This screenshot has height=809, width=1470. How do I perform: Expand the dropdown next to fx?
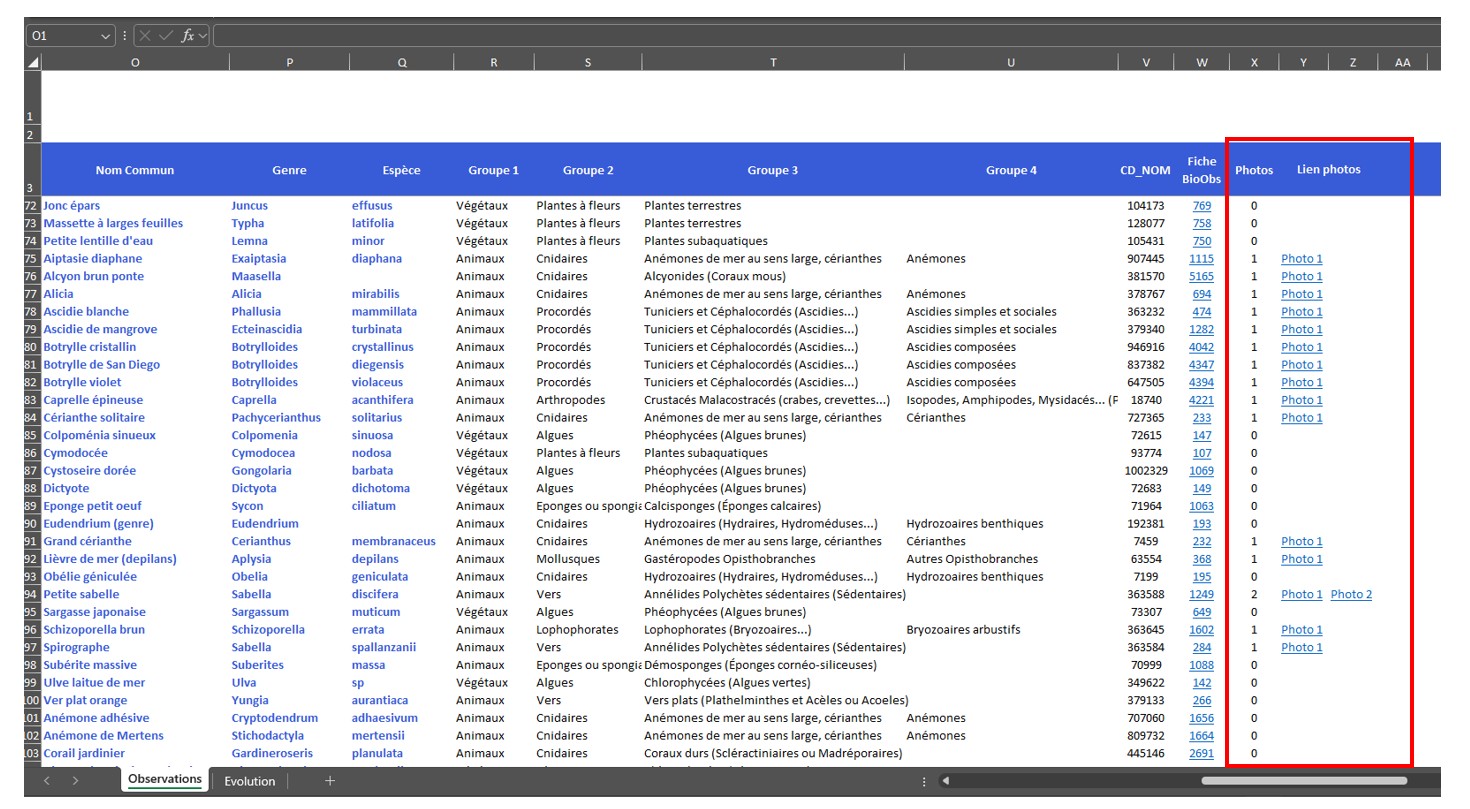[203, 36]
